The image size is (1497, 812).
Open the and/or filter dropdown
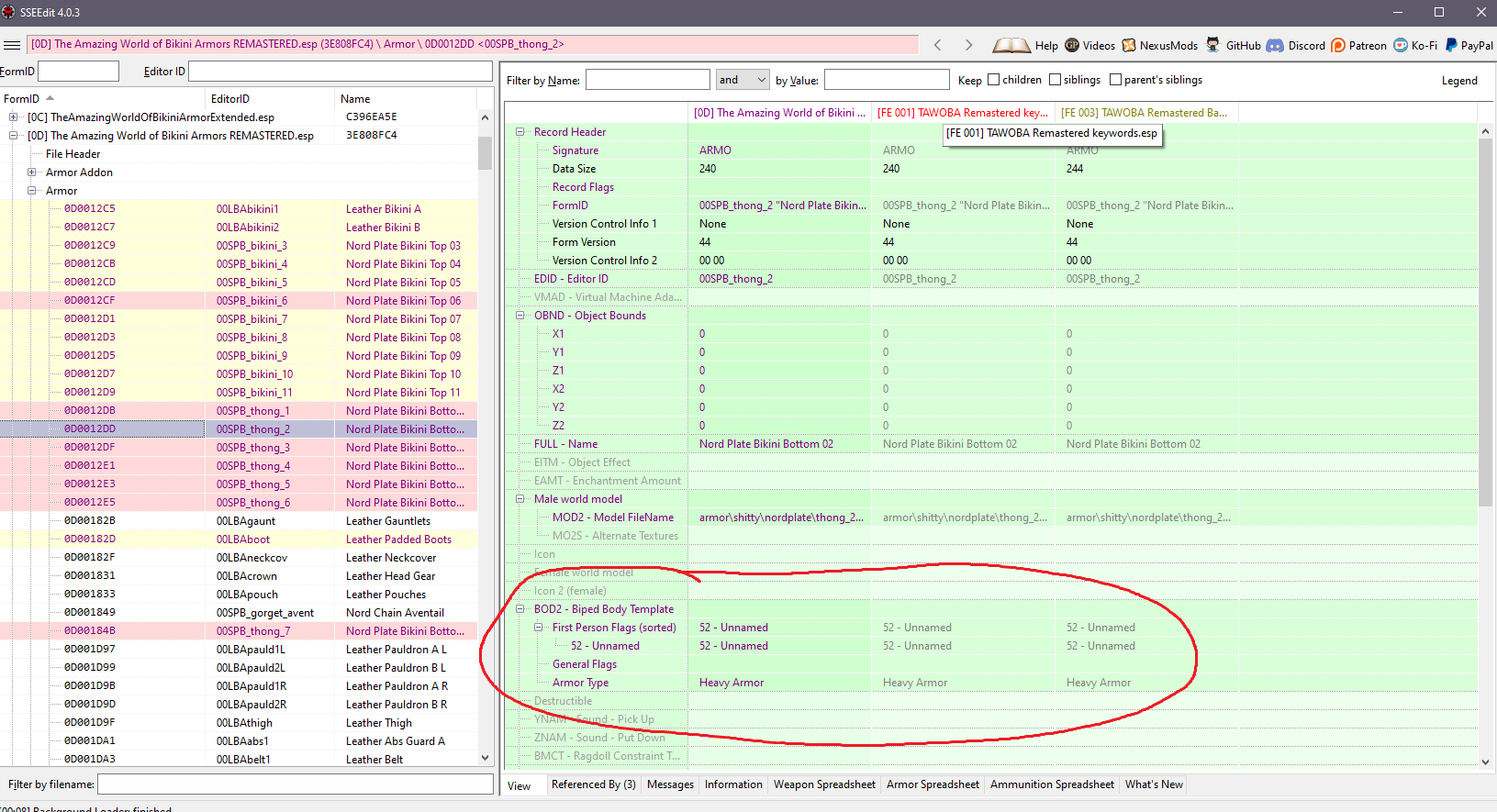point(742,80)
